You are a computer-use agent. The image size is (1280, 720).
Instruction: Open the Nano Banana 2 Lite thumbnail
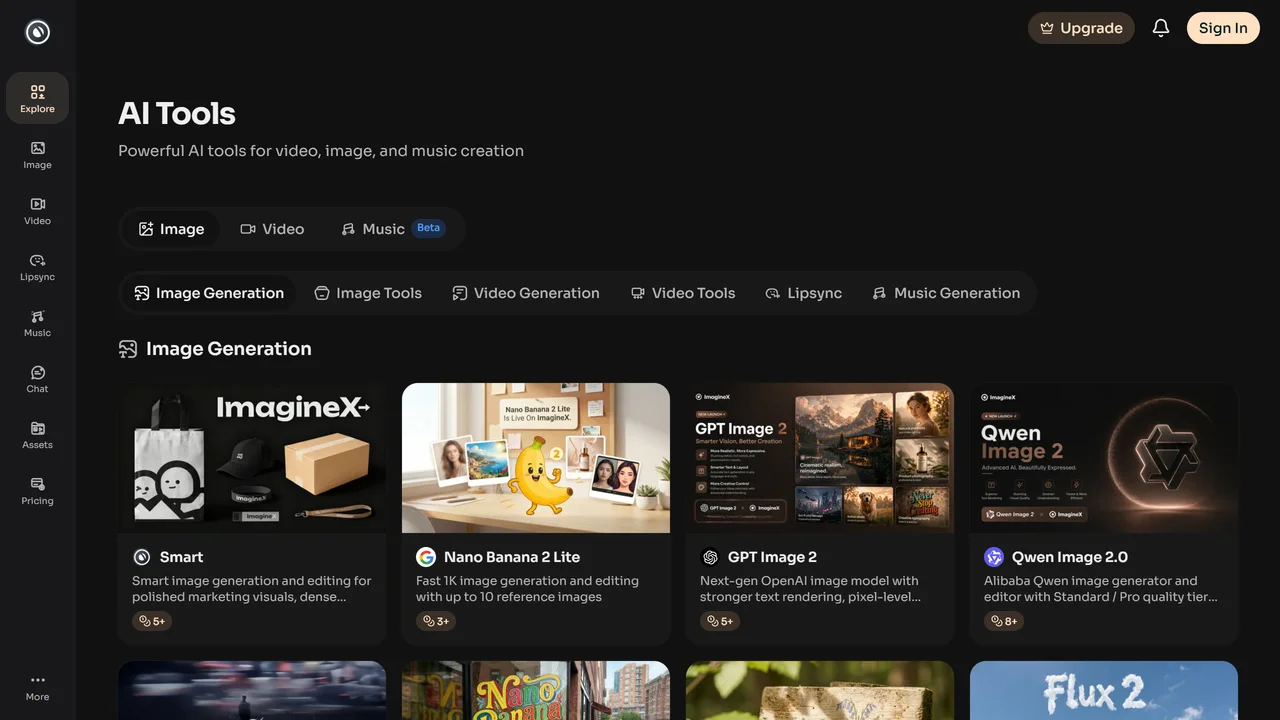[536, 458]
